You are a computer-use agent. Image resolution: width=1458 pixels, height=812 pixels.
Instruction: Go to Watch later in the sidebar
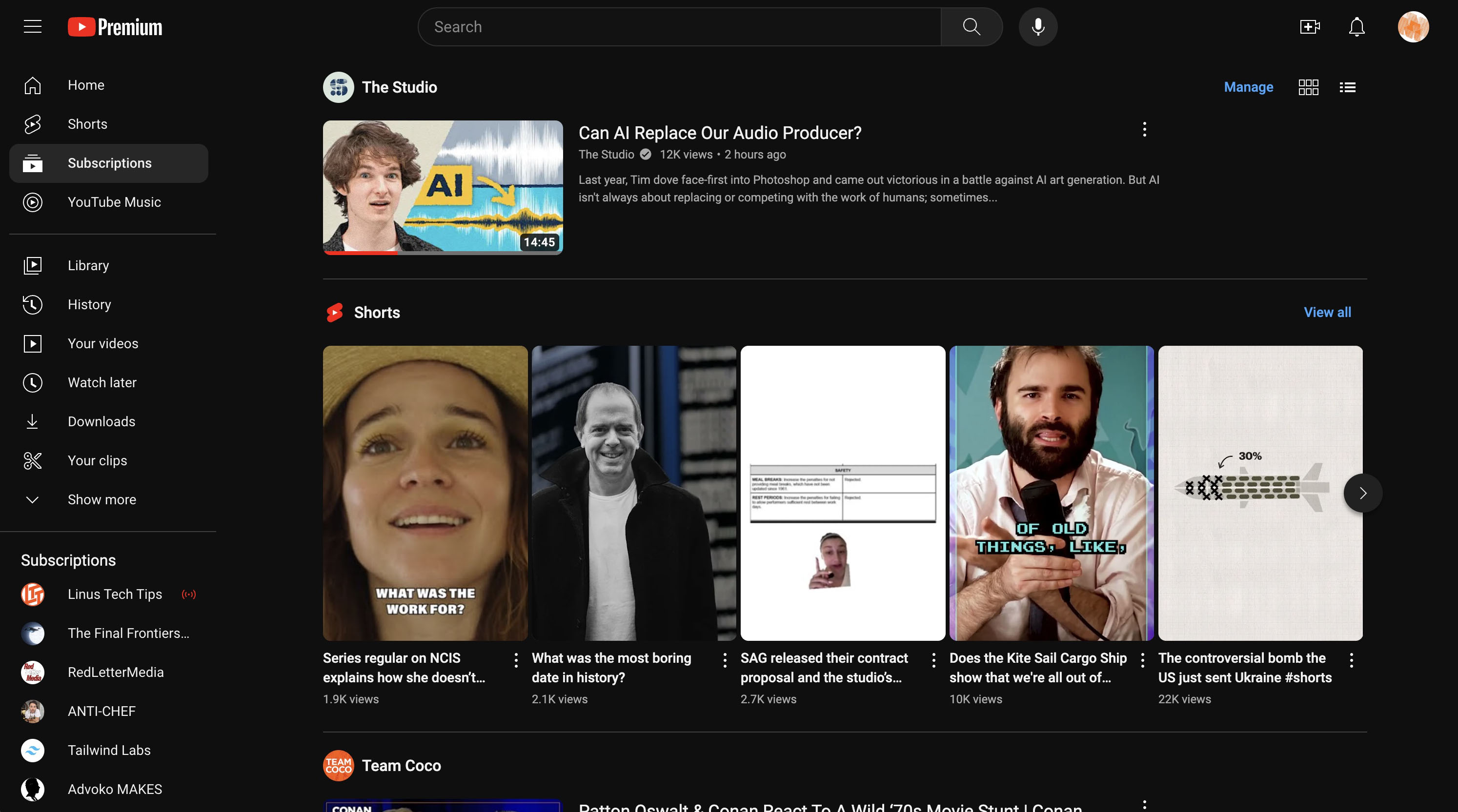coord(102,382)
